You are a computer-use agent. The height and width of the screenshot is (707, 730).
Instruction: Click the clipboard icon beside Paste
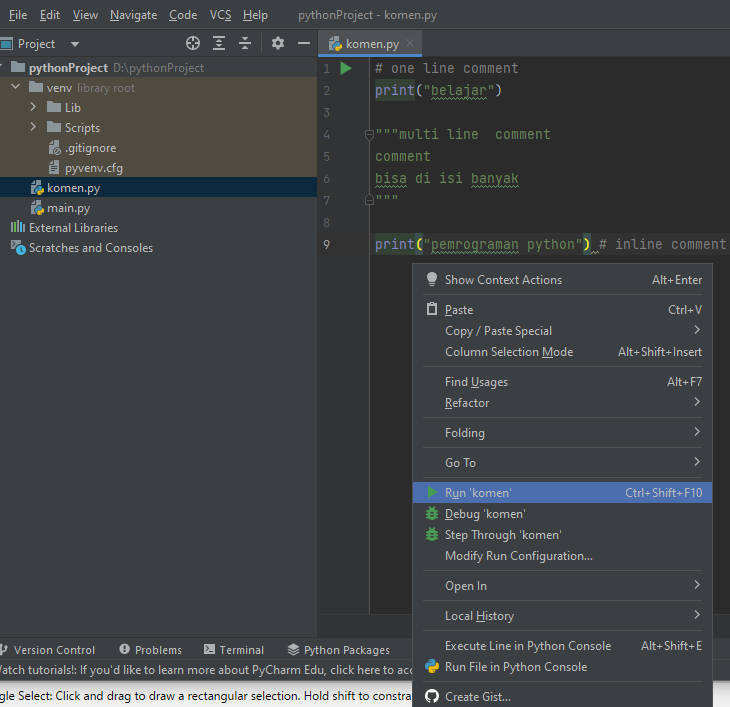pos(432,309)
